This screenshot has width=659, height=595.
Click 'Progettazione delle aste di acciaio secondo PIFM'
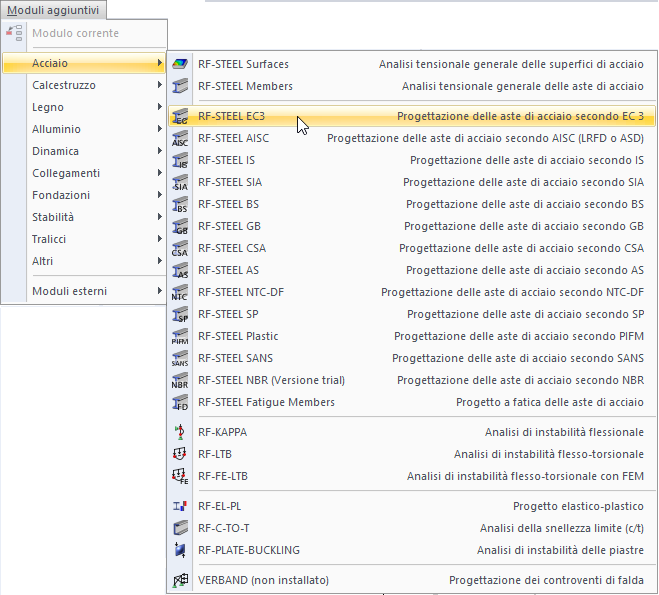[519, 336]
